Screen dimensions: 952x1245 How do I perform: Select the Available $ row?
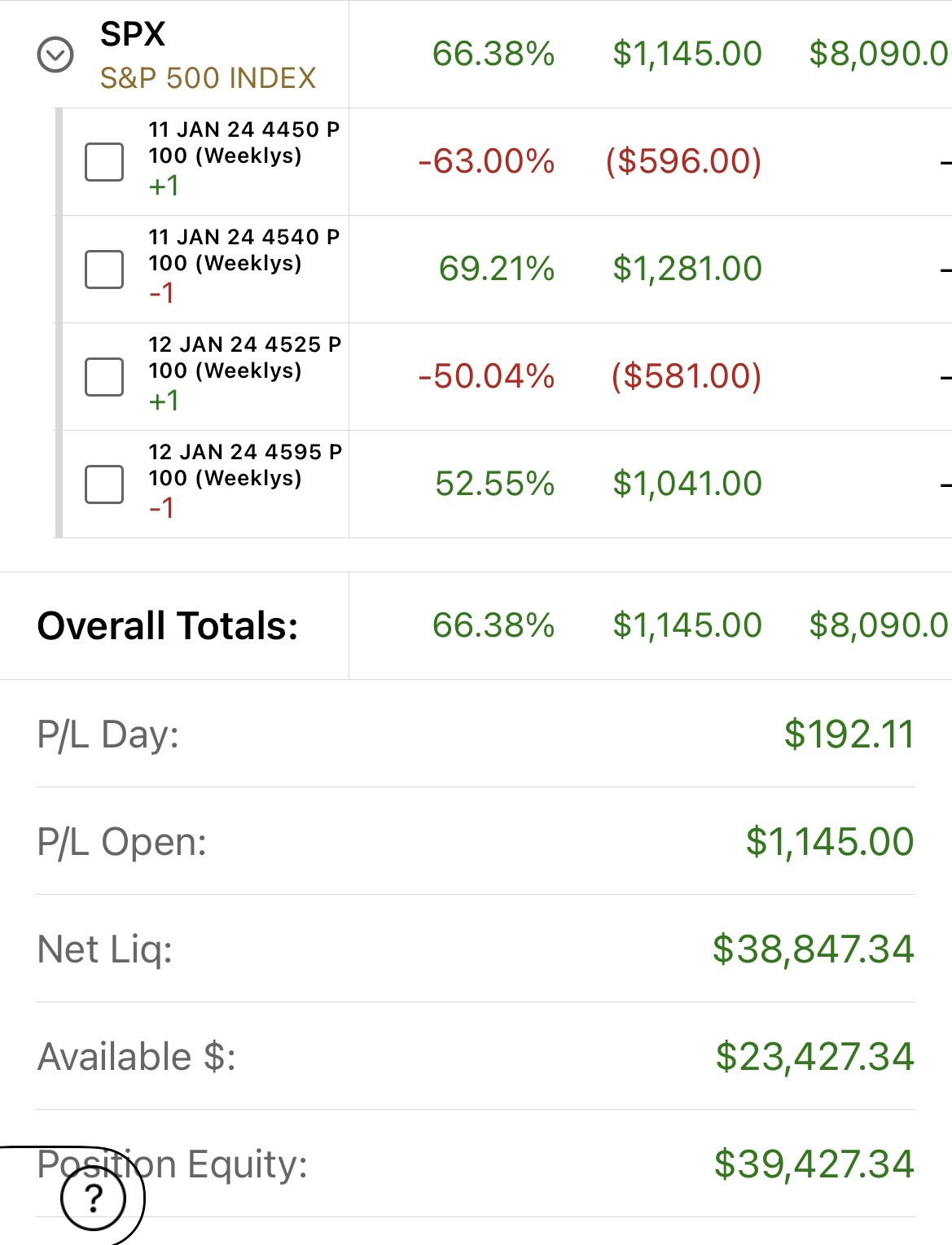476,1056
